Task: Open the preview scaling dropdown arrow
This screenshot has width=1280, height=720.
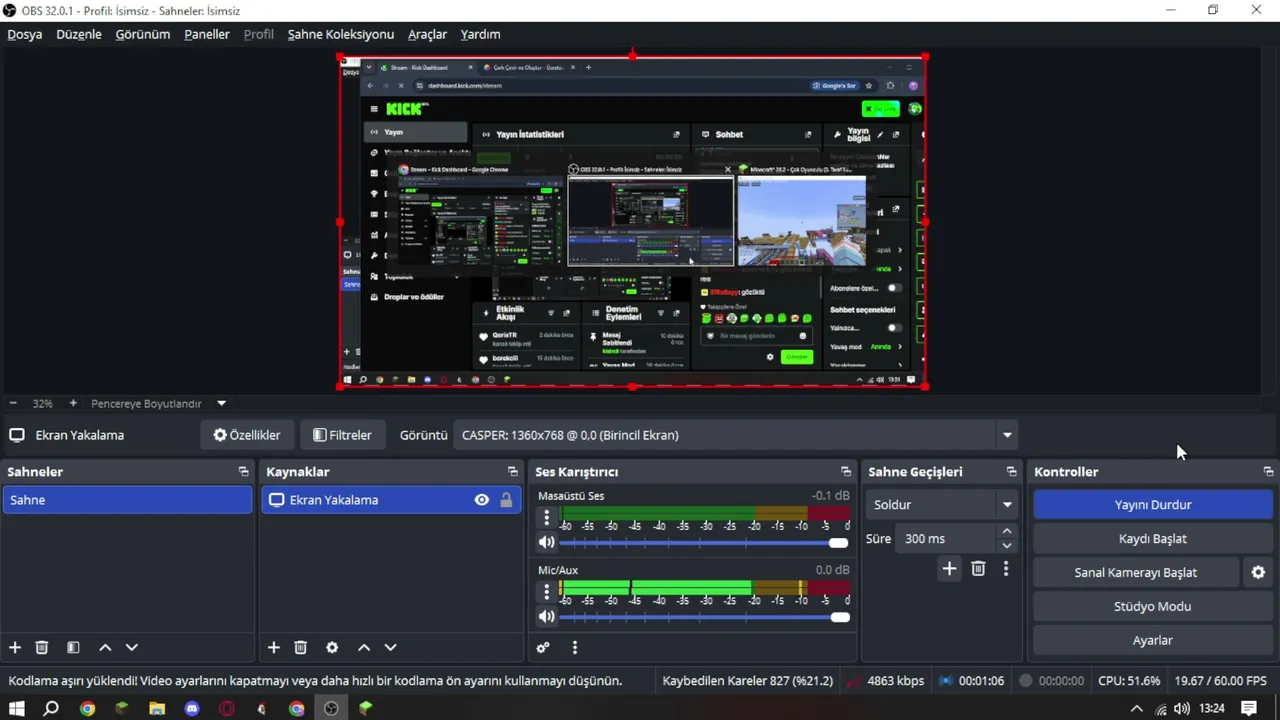Action: click(x=221, y=404)
